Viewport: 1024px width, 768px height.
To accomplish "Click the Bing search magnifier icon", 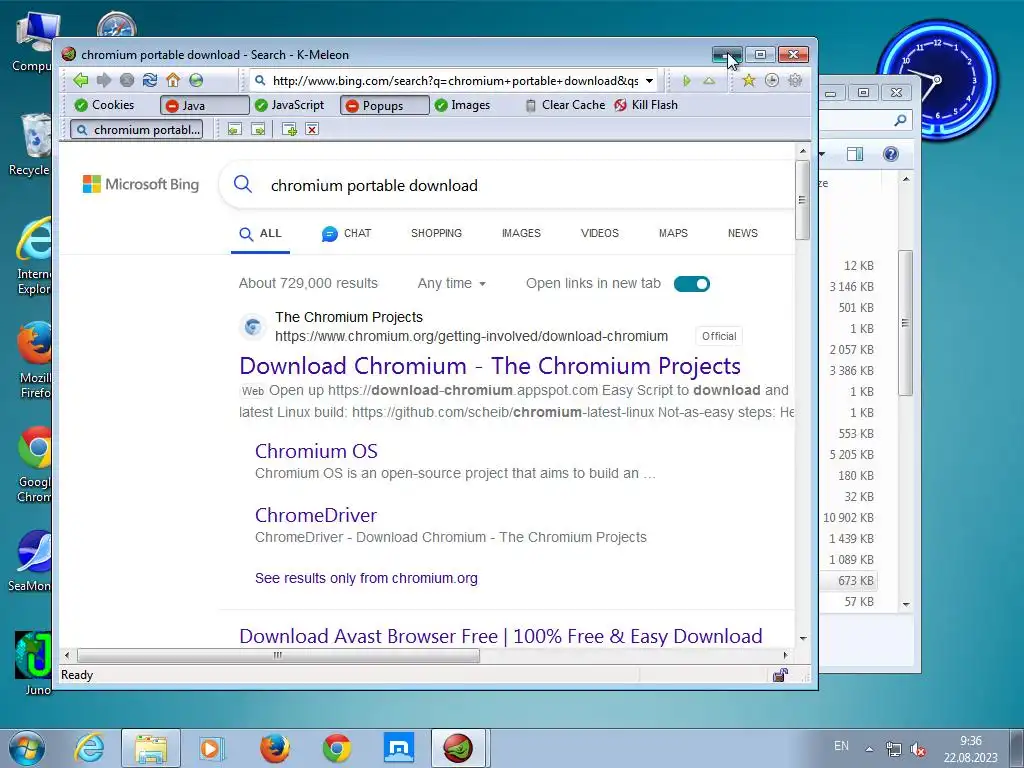I will click(x=242, y=184).
